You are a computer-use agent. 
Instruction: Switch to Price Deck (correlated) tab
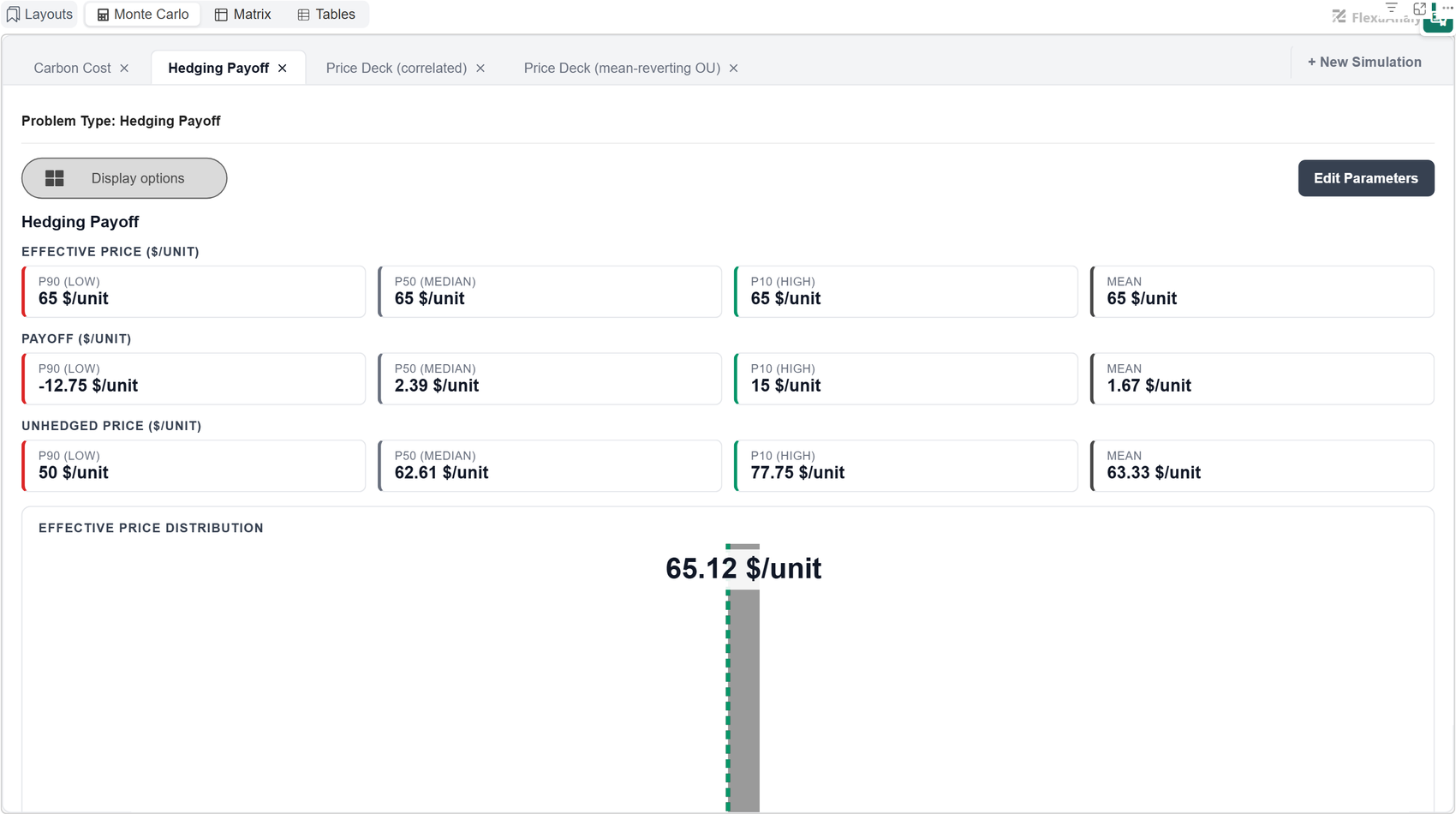pyautogui.click(x=397, y=69)
